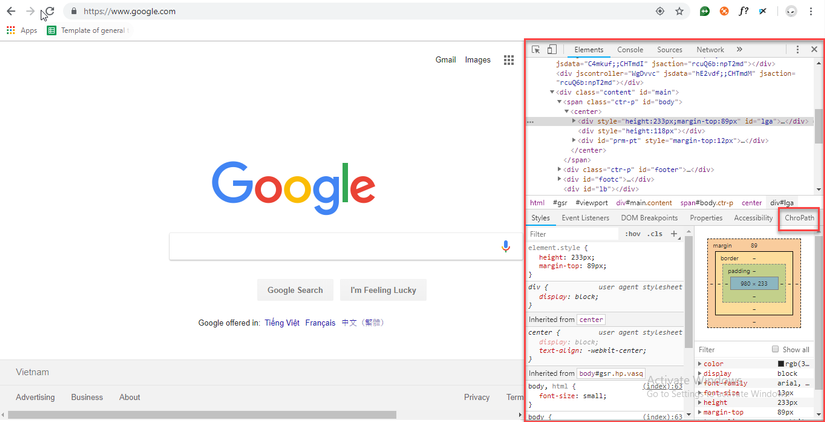This screenshot has width=825, height=422.
Task: Click the browser back arrow
Action: point(11,11)
